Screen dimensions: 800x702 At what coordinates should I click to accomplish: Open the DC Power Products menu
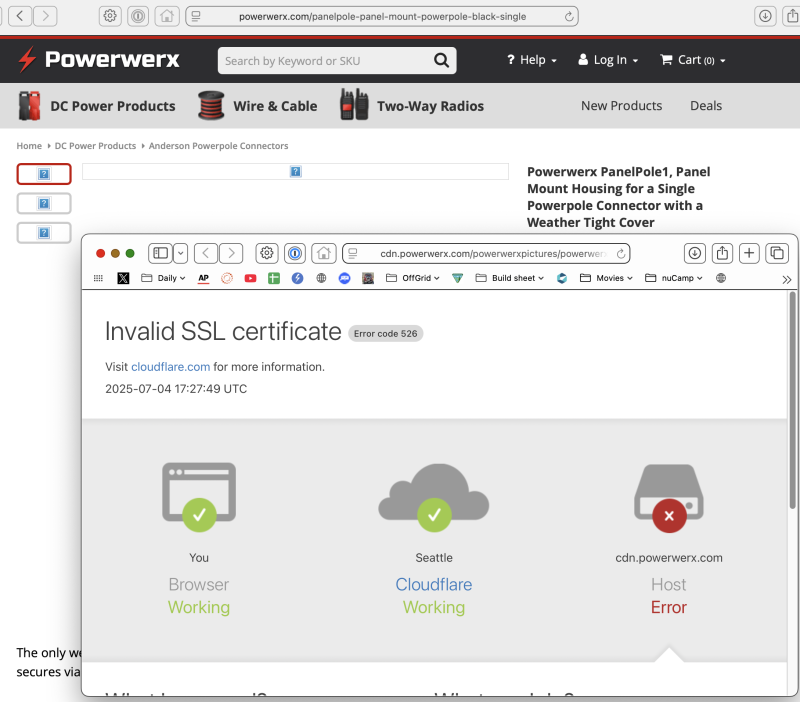tap(96, 106)
